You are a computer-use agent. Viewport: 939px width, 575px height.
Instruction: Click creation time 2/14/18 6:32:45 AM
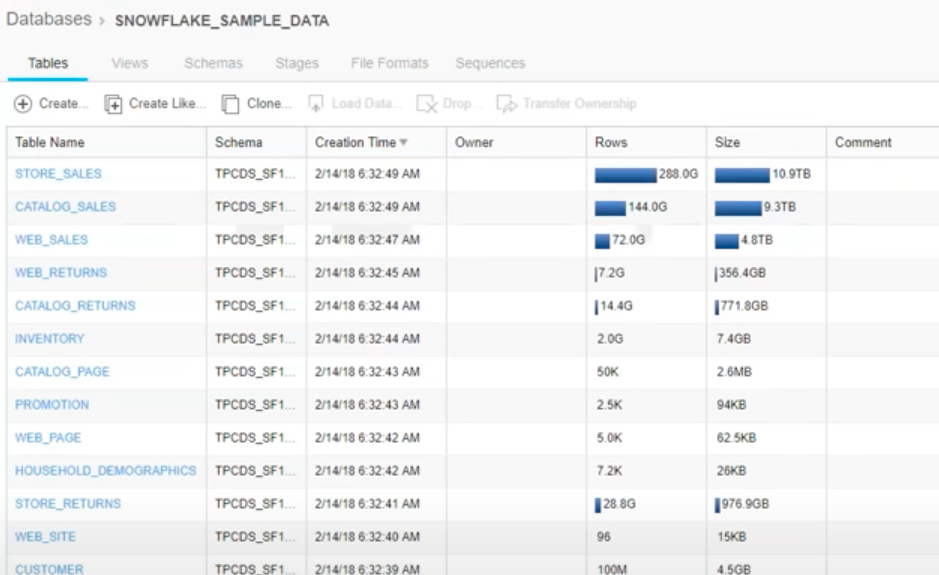367,273
